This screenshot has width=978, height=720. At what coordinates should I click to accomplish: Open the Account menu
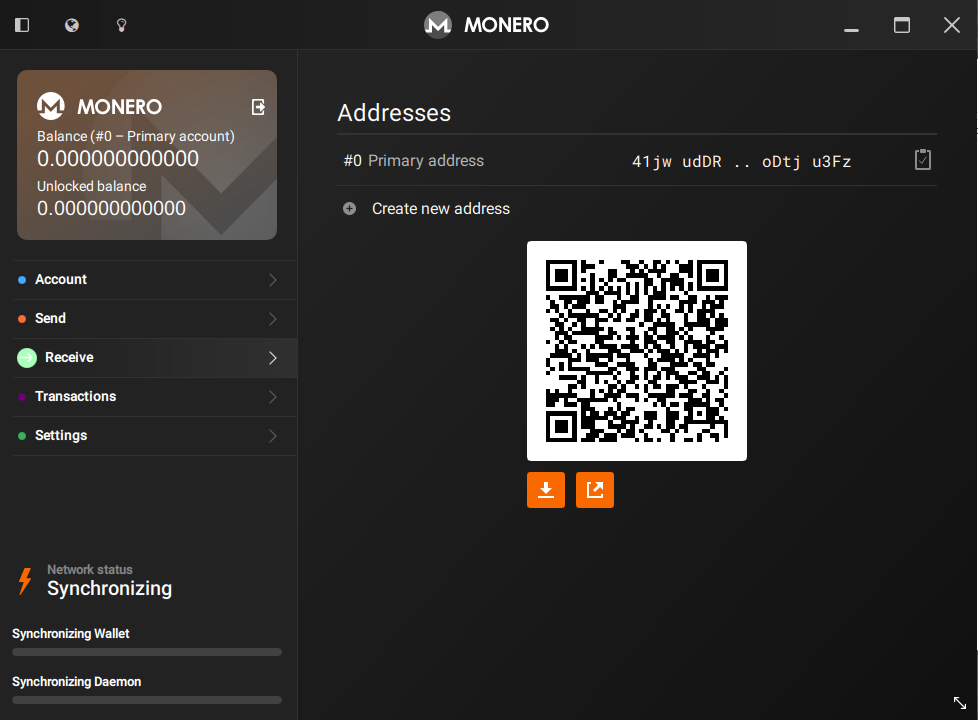(155, 280)
